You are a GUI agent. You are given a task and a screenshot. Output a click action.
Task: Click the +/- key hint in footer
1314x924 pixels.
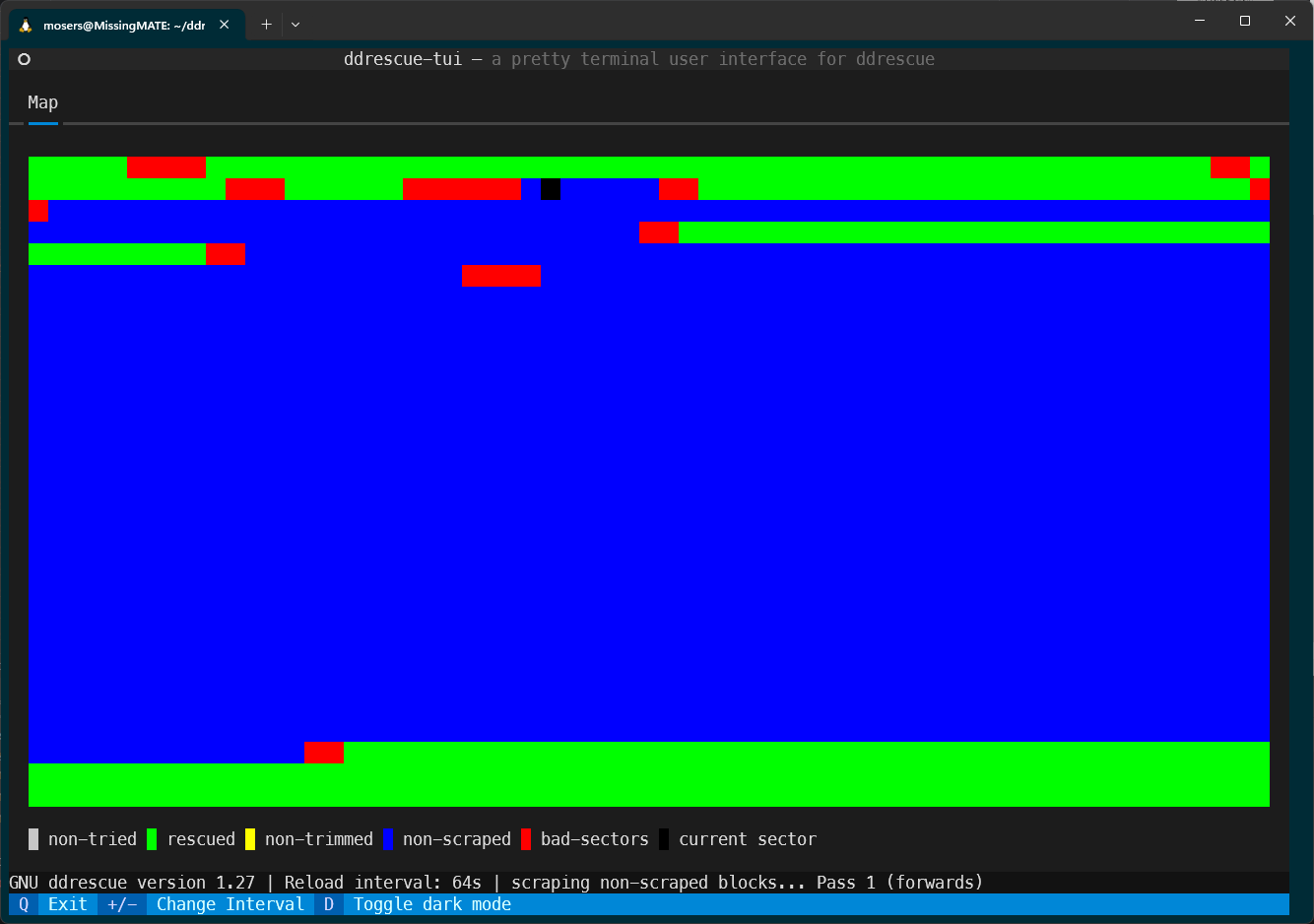point(122,904)
